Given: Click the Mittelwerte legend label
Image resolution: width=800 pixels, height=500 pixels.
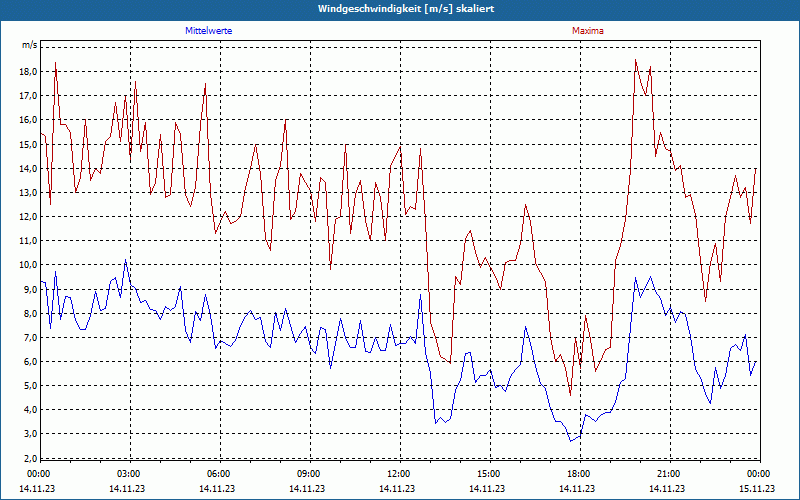Looking at the screenshot, I should (x=209, y=31).
